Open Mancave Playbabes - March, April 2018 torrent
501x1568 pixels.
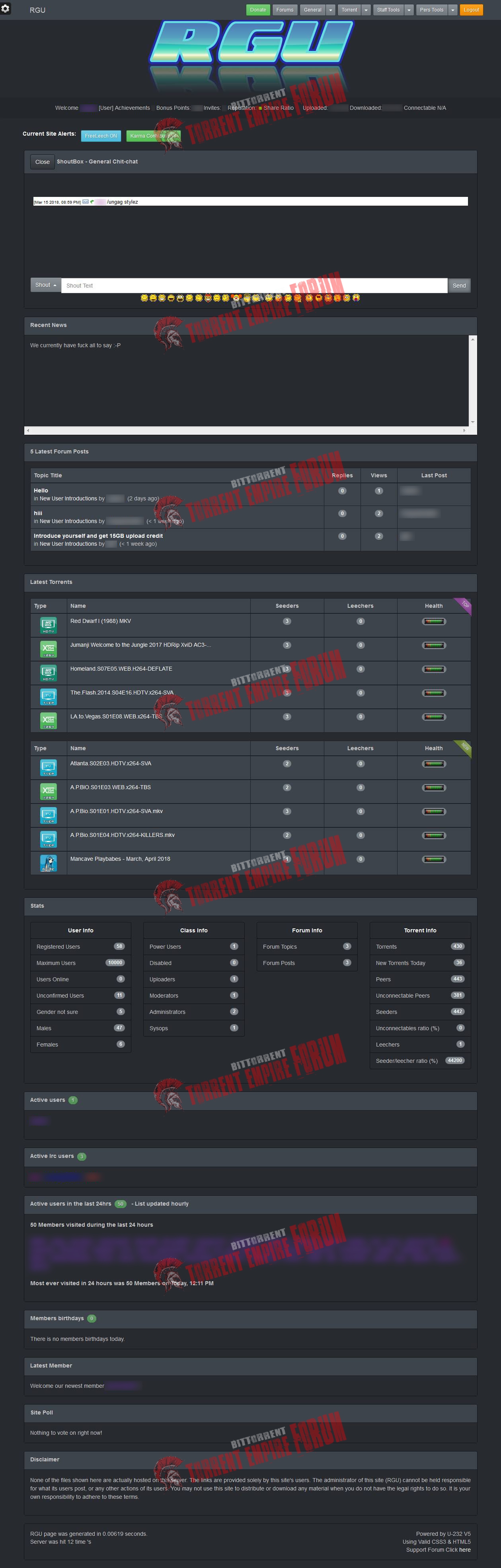coord(120,859)
